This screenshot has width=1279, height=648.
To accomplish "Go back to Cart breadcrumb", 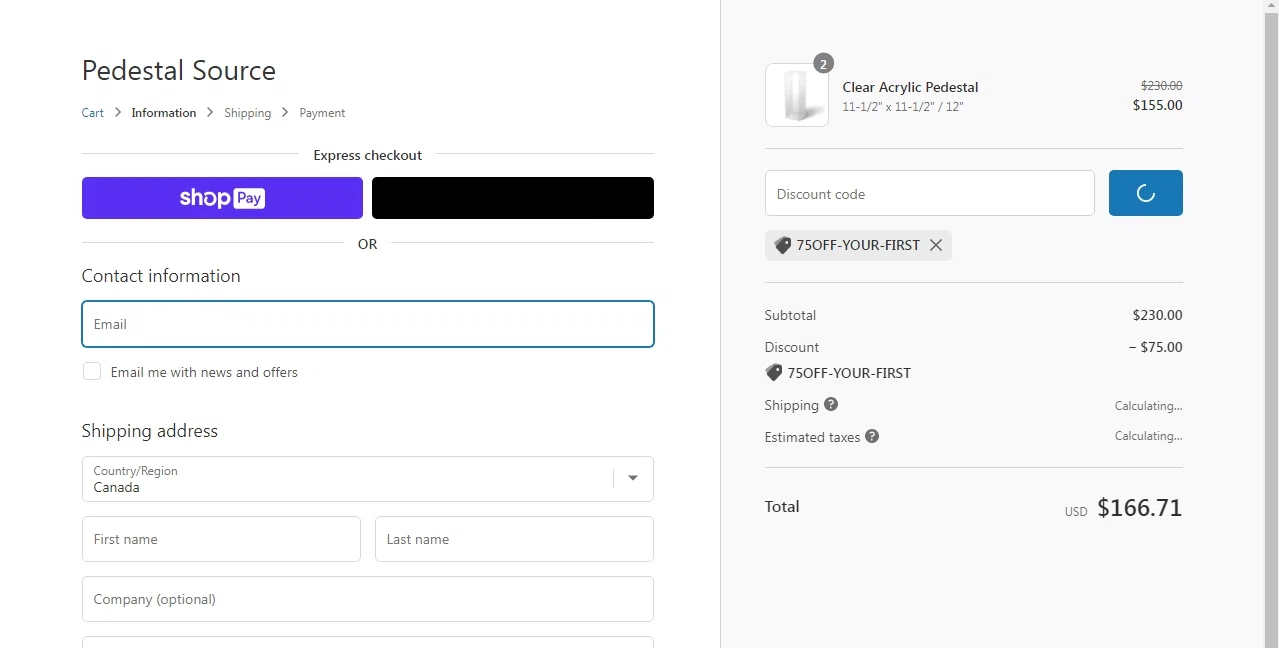I will coord(93,113).
